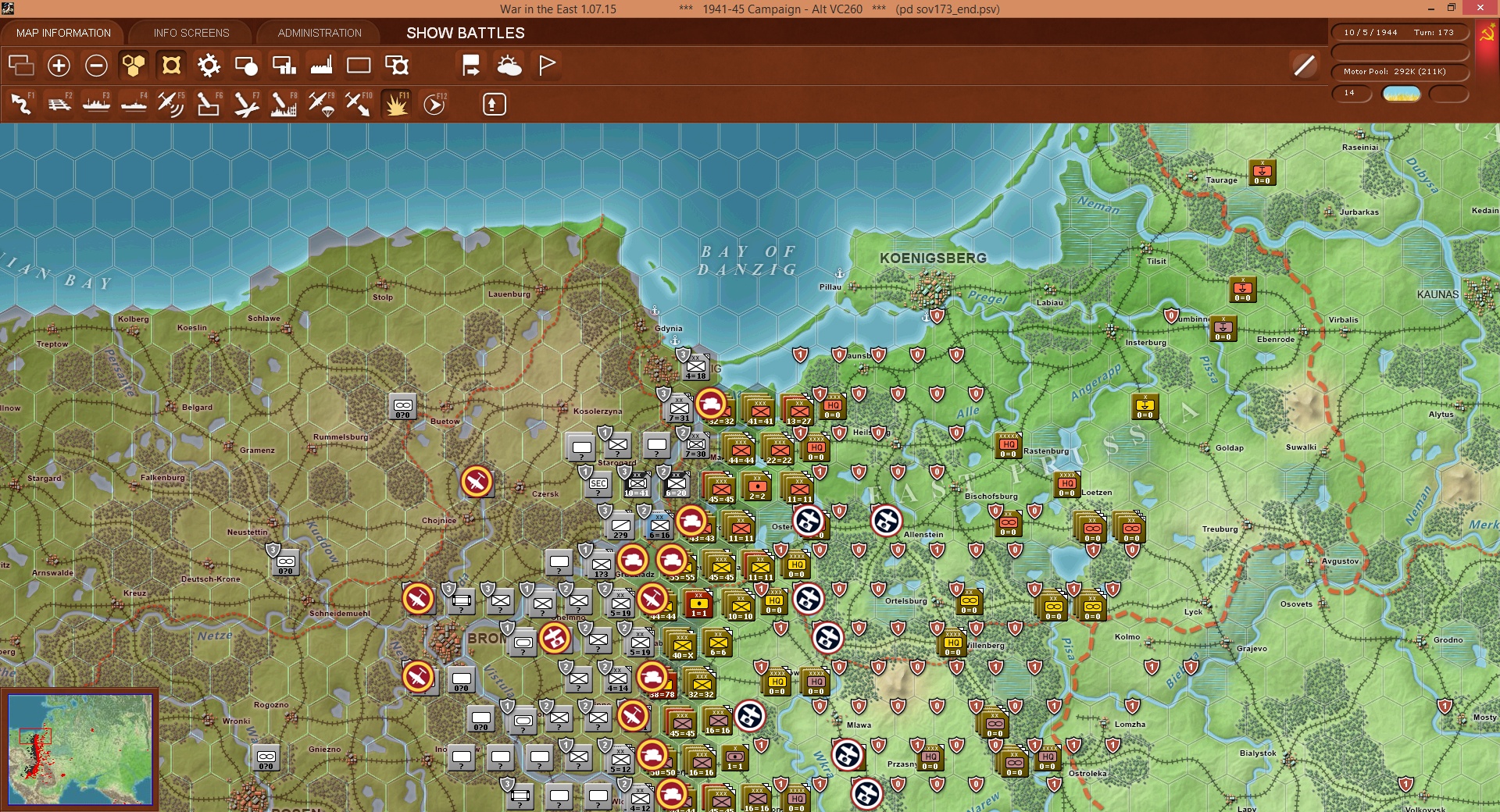Select the HQ unit near Rastenburg
Image resolution: width=1500 pixels, height=812 pixels.
pyautogui.click(x=1008, y=445)
